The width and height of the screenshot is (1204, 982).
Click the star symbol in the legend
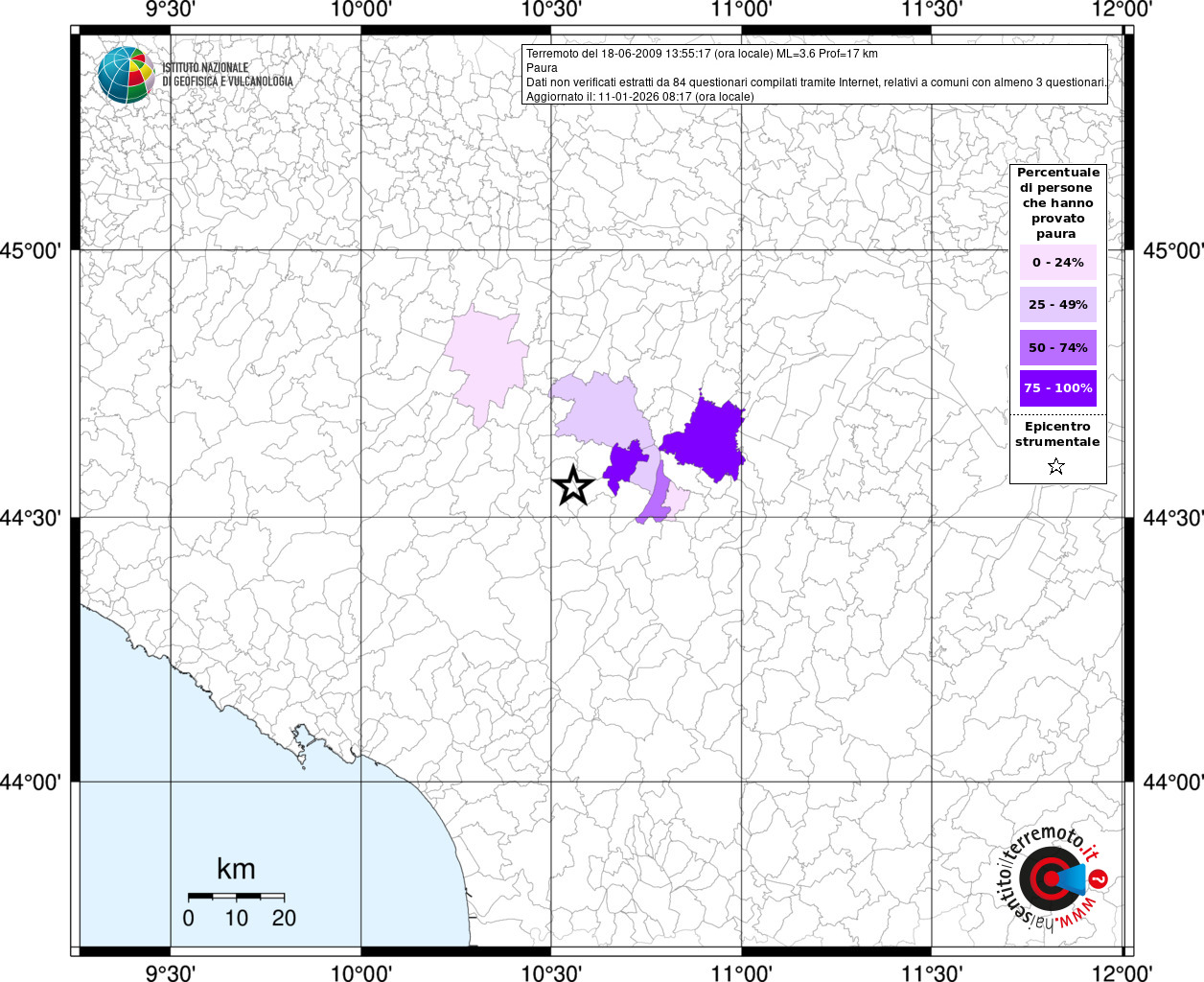point(1056,466)
